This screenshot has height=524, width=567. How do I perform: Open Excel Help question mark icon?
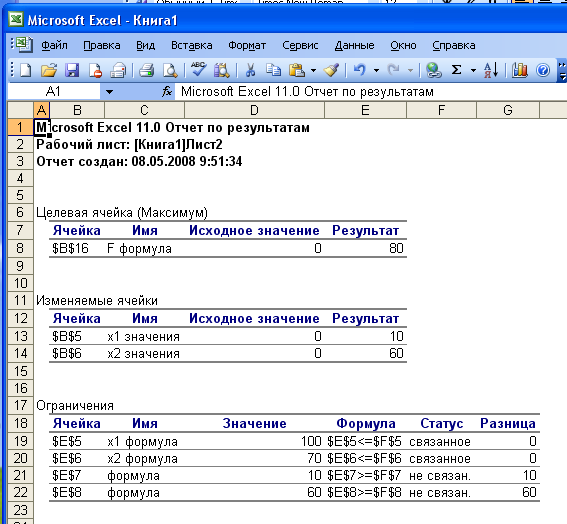tap(543, 70)
